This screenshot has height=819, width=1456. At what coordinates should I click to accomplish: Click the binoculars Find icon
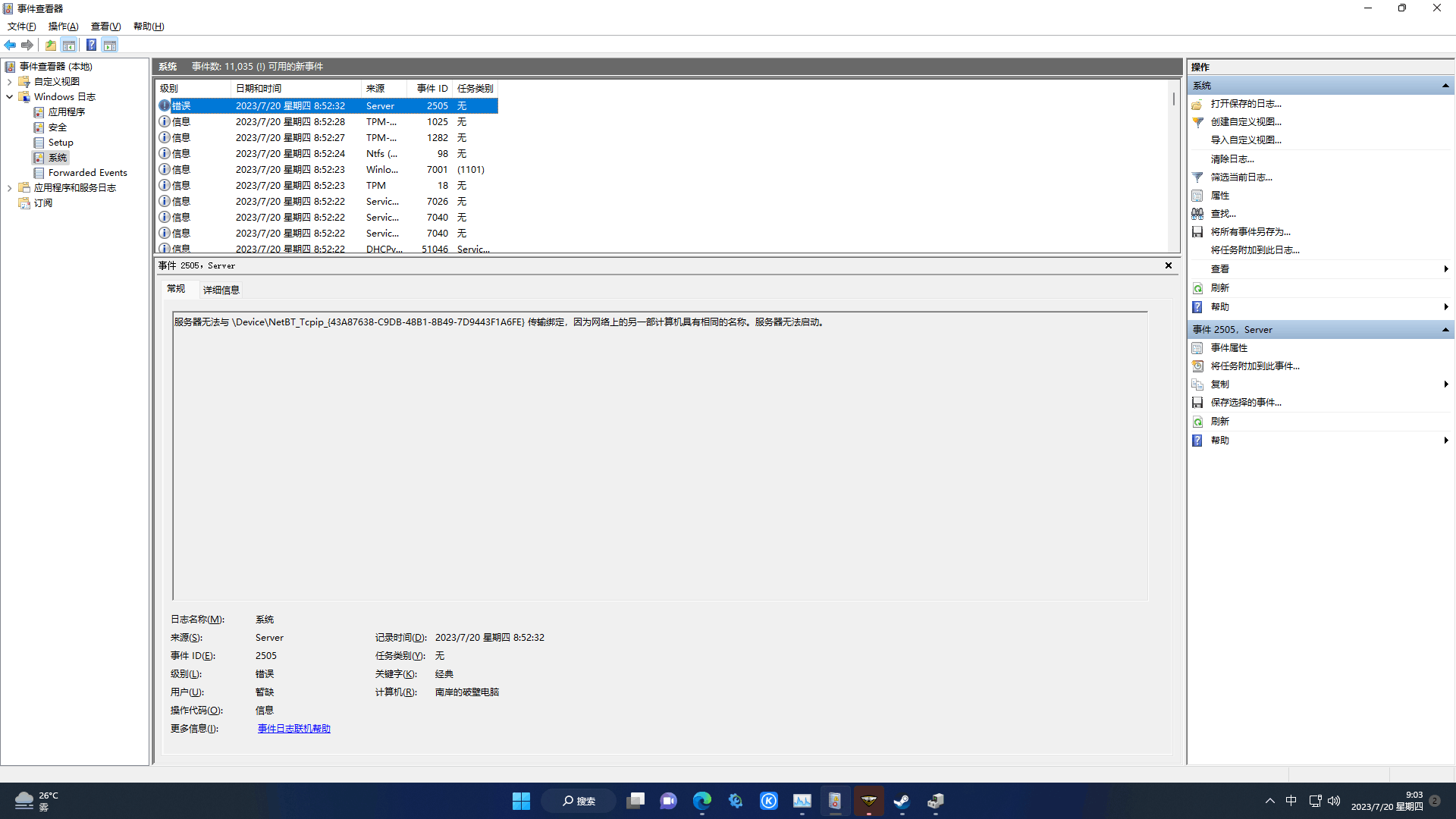(1197, 214)
